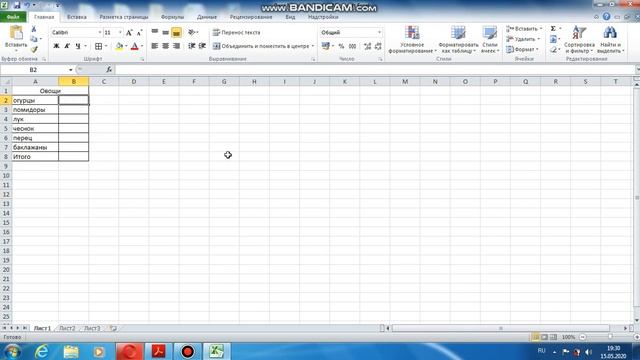The height and width of the screenshot is (360, 640).
Task: Toggle Wrap Text (Перенос текста)
Action: [236, 32]
